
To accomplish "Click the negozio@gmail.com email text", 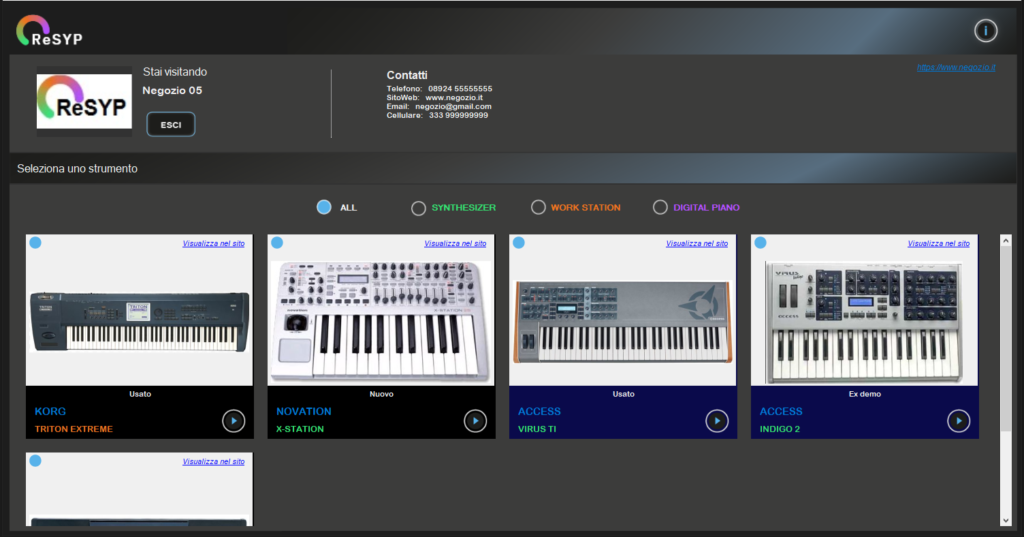I will click(453, 106).
